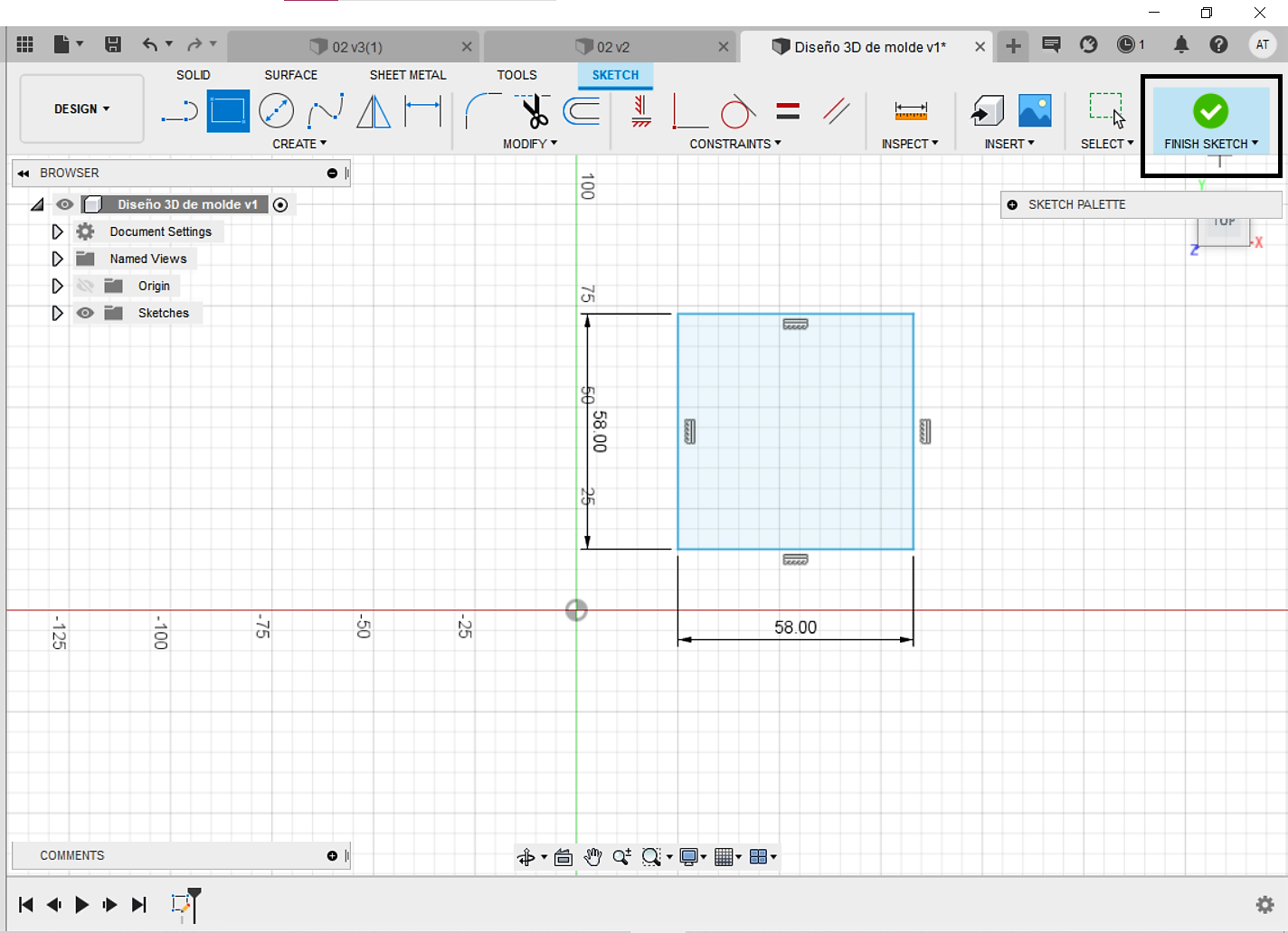
Task: Open the Select dropdown menu
Action: pos(1107,144)
